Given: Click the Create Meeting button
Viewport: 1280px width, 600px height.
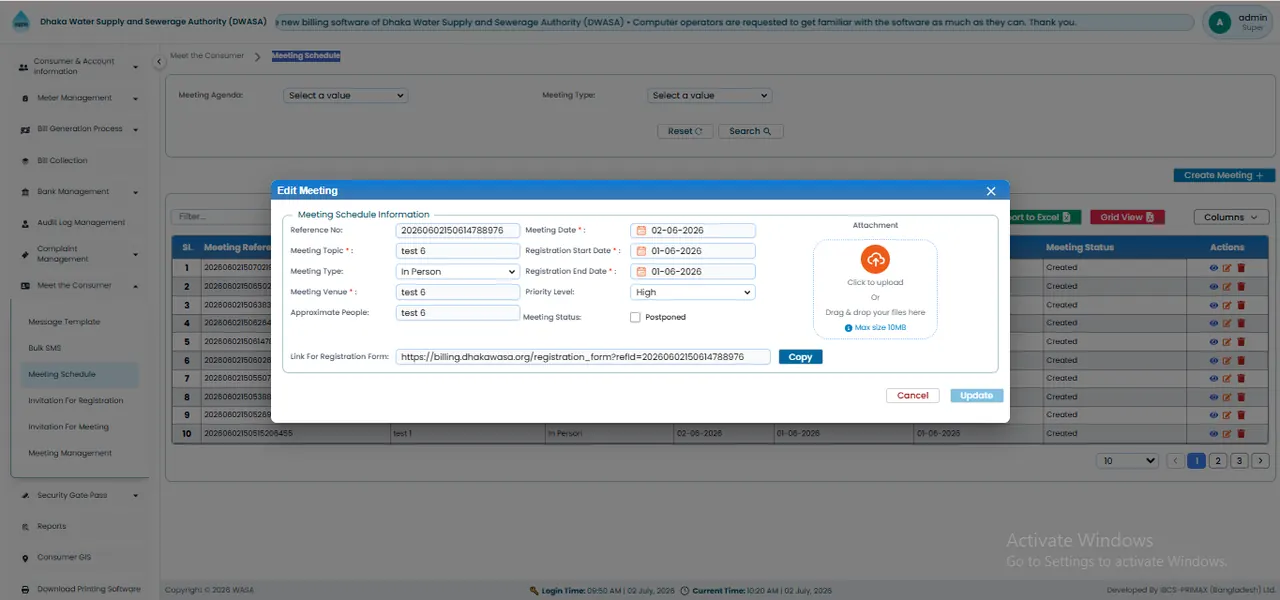Looking at the screenshot, I should coord(1224,175).
